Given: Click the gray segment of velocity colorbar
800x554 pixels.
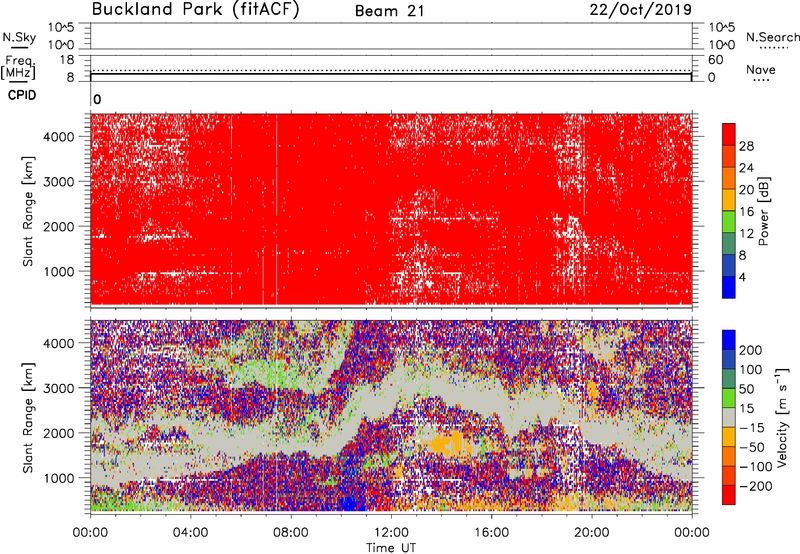Looking at the screenshot, I should 729,417.
